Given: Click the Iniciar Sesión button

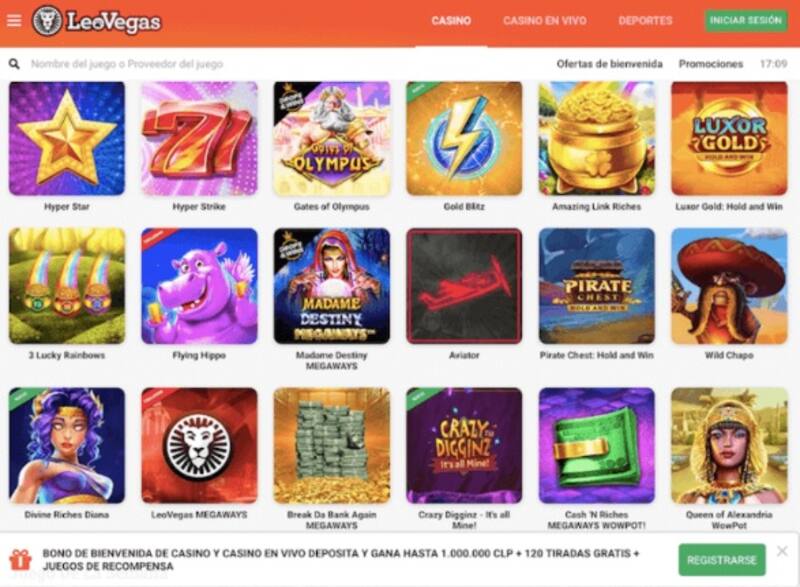Looking at the screenshot, I should tap(745, 21).
